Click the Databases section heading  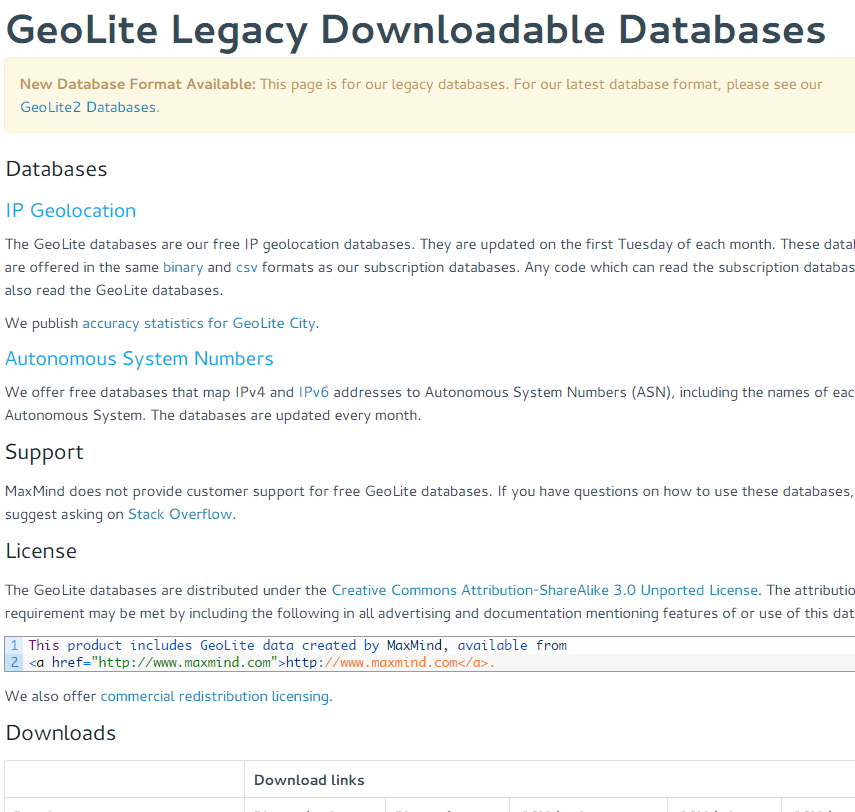[x=56, y=169]
